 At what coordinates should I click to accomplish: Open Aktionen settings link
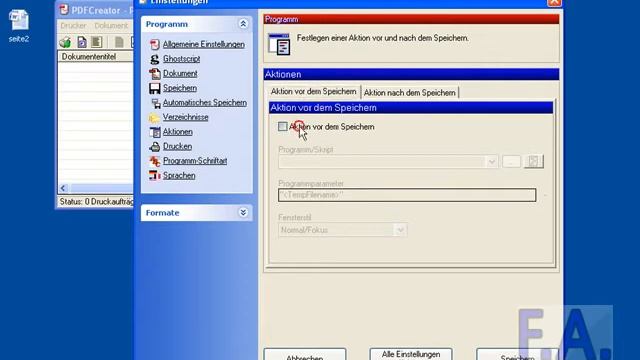178,132
